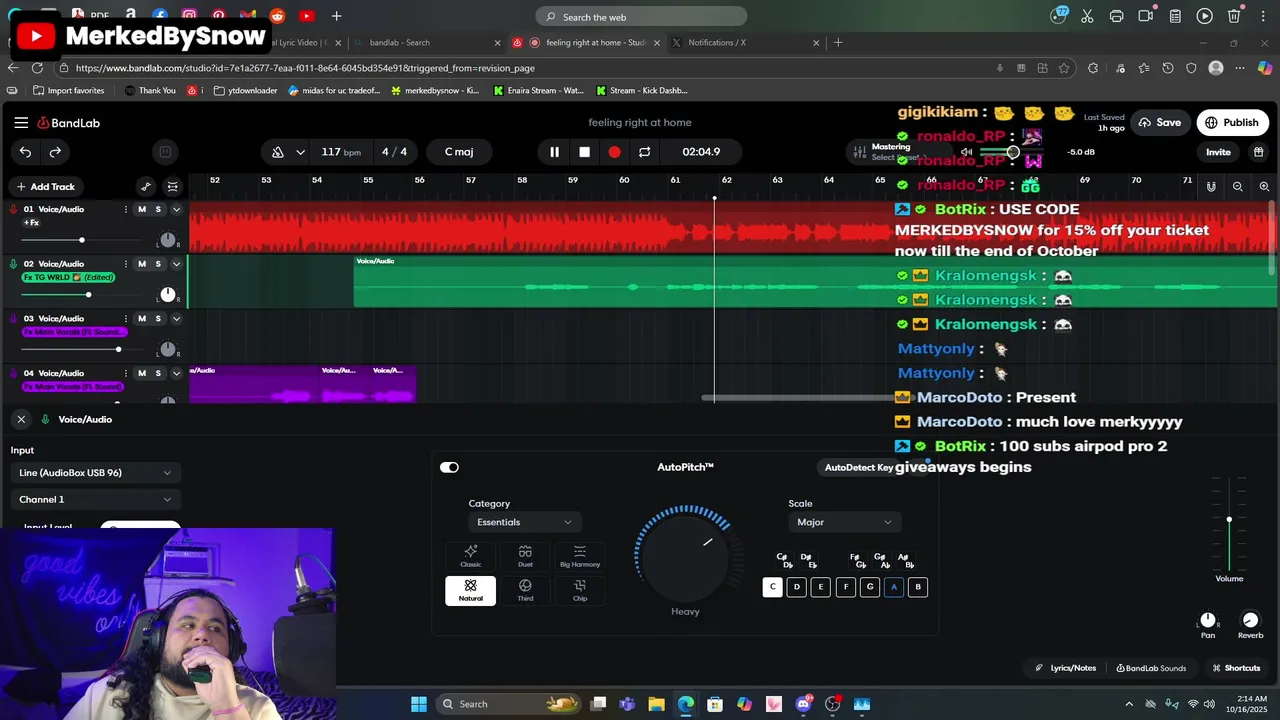
Task: Expand track 04 options chevron
Action: point(176,373)
